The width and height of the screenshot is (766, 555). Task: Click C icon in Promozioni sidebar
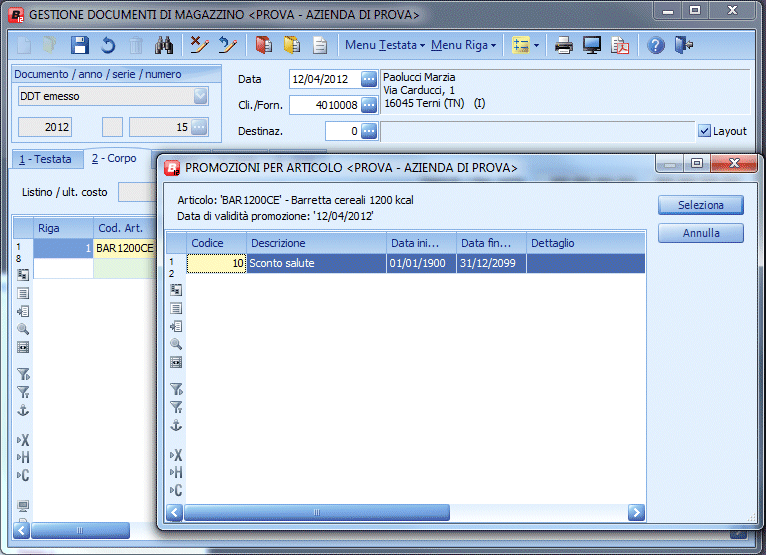pos(176,490)
